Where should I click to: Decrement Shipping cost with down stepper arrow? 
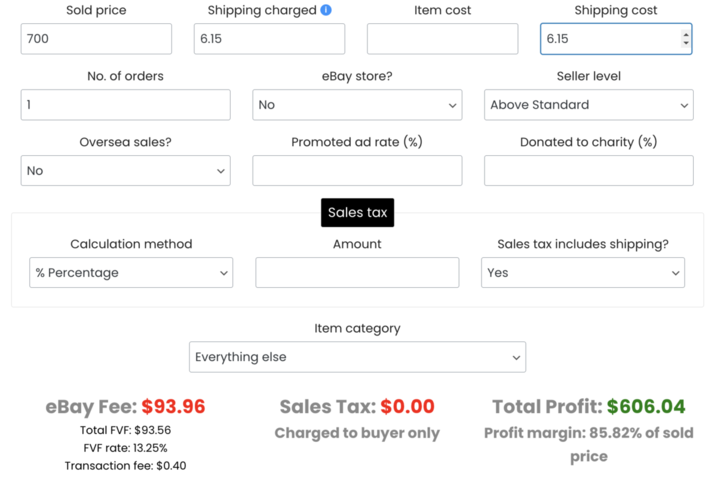click(685, 43)
